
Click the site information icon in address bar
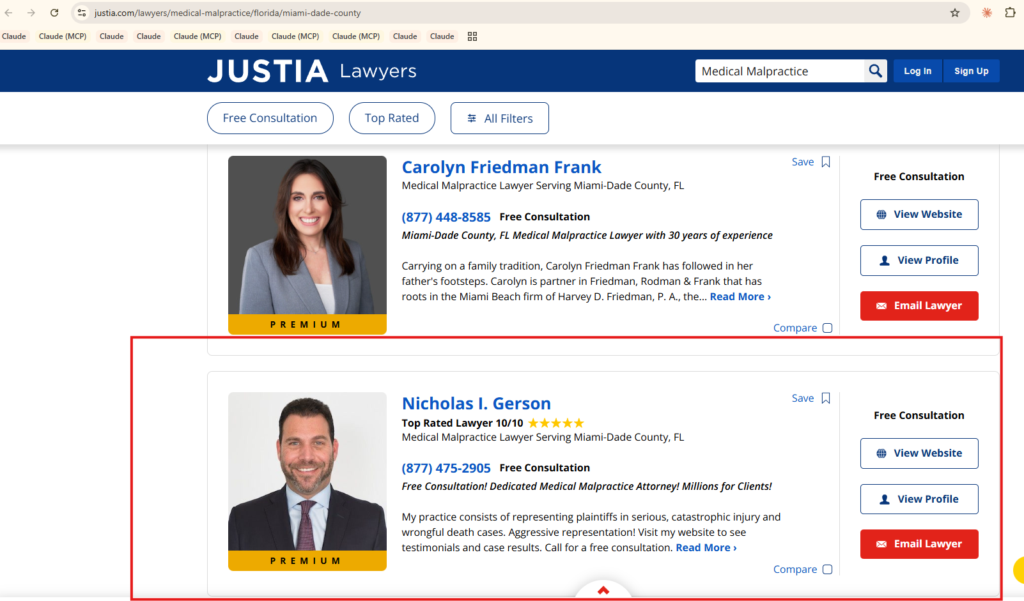coord(82,13)
